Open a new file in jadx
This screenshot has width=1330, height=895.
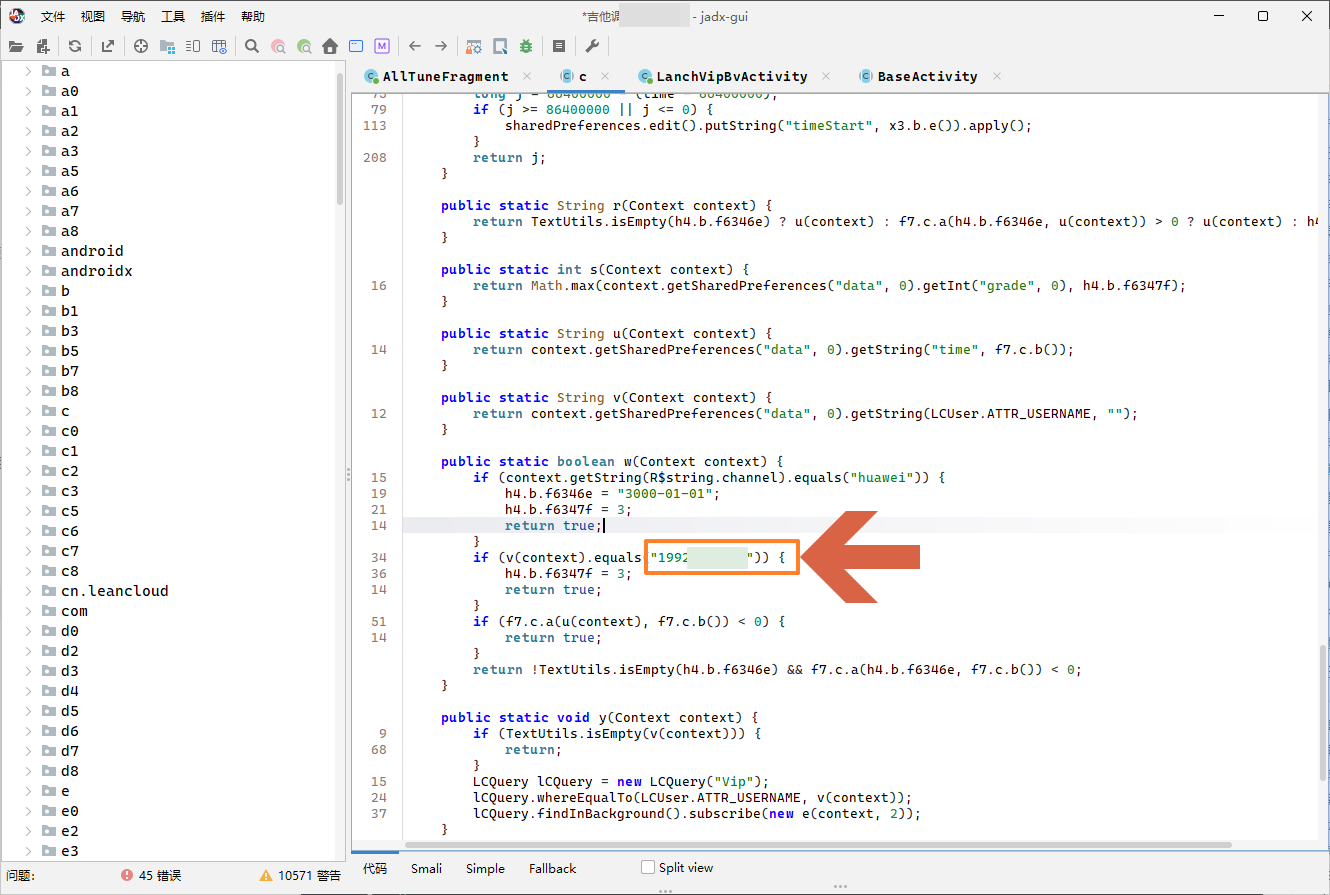[x=16, y=45]
